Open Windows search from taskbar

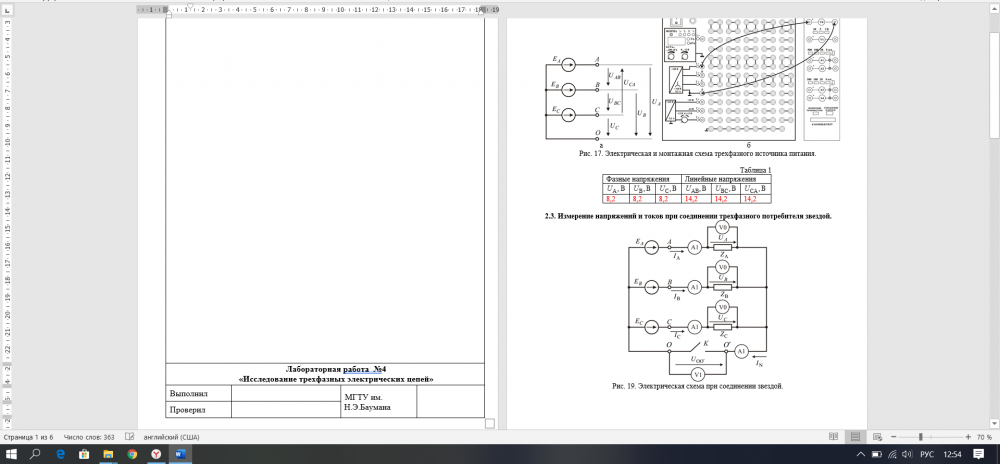tap(35, 454)
